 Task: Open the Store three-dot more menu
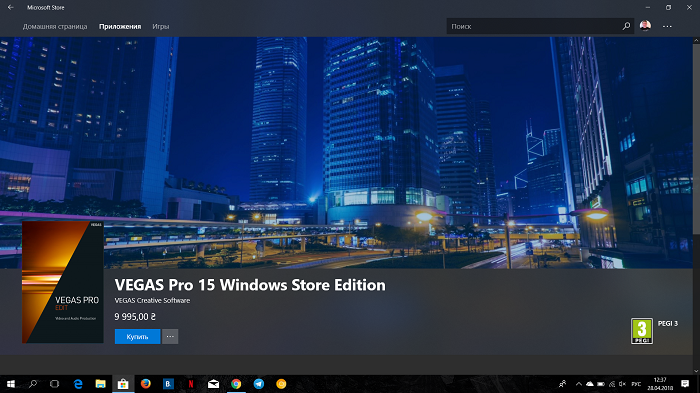point(667,26)
